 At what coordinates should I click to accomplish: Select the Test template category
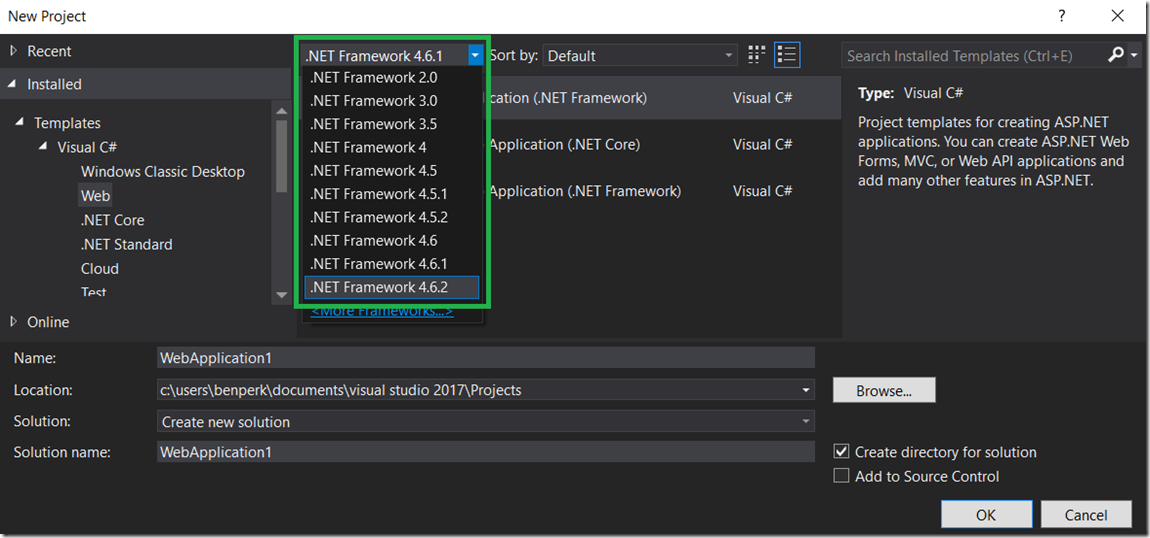[94, 292]
